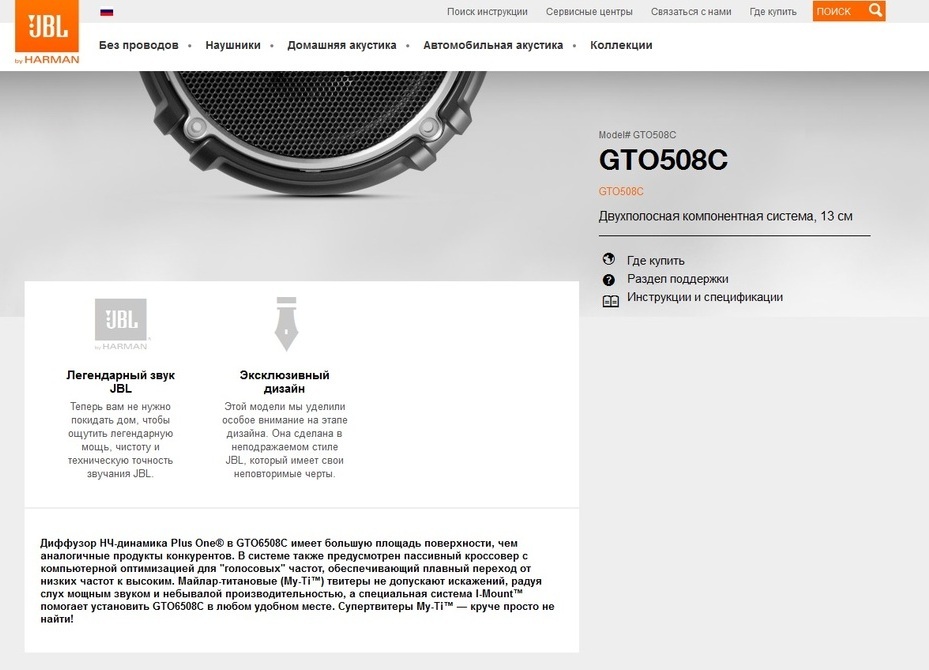
Task: Expand the Наушники menu
Action: pyautogui.click(x=233, y=45)
